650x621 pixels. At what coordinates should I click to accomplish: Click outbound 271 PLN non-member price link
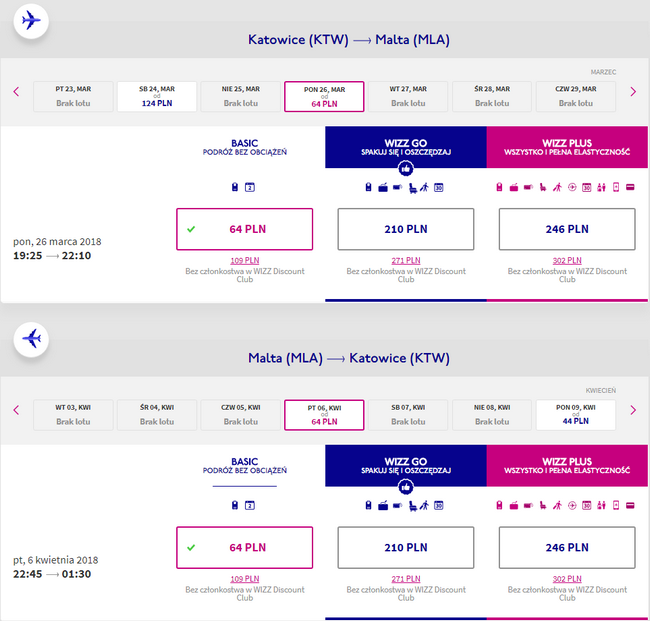click(x=406, y=260)
